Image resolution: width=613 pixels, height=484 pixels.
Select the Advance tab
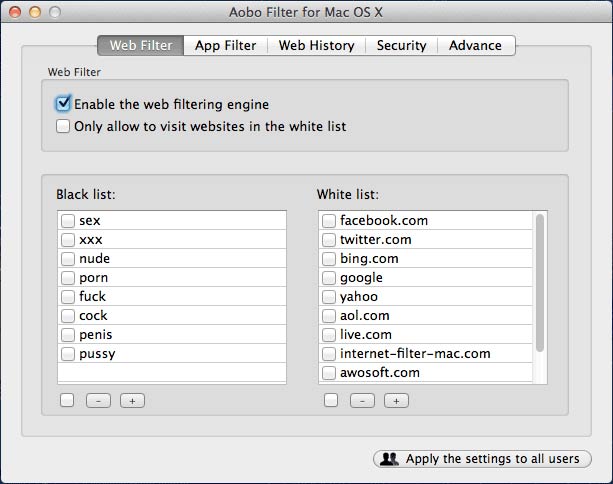coord(475,45)
